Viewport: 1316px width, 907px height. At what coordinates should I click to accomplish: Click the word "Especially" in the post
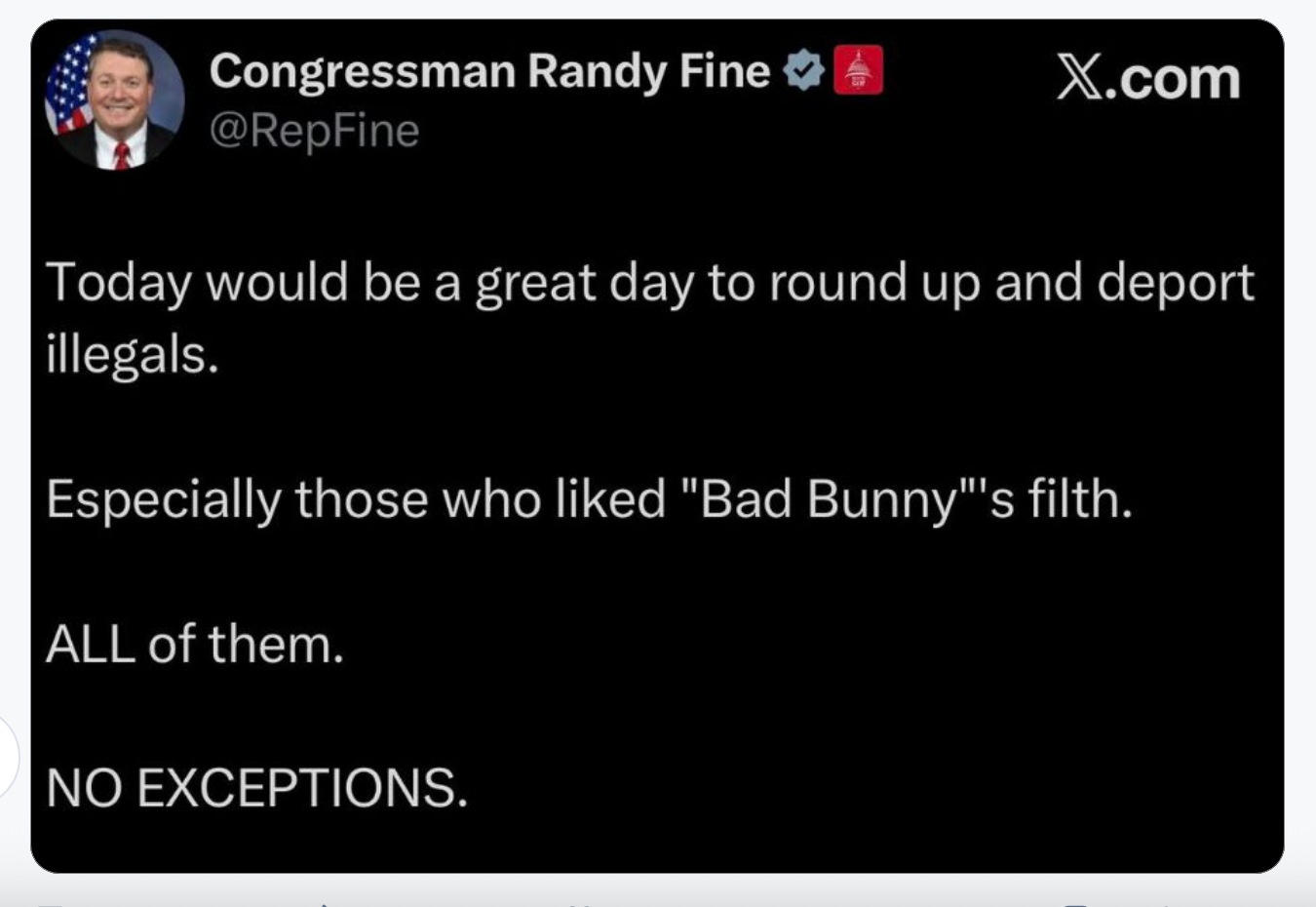163,499
